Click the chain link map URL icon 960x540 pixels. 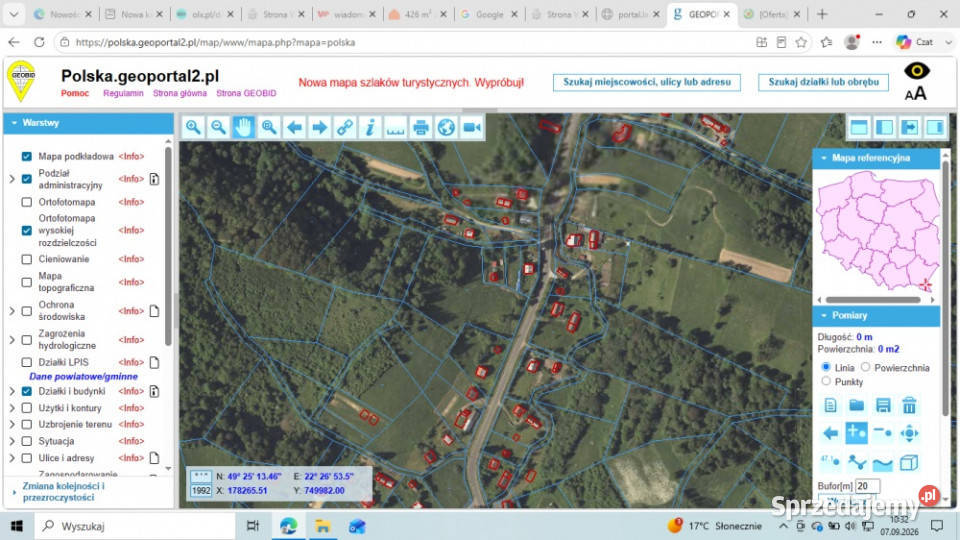(x=345, y=127)
